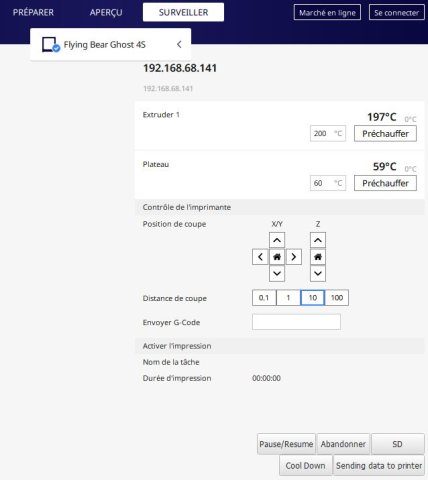The height and width of the screenshot is (480, 428).
Task: Jog the print head left arrow
Action: pyautogui.click(x=260, y=257)
